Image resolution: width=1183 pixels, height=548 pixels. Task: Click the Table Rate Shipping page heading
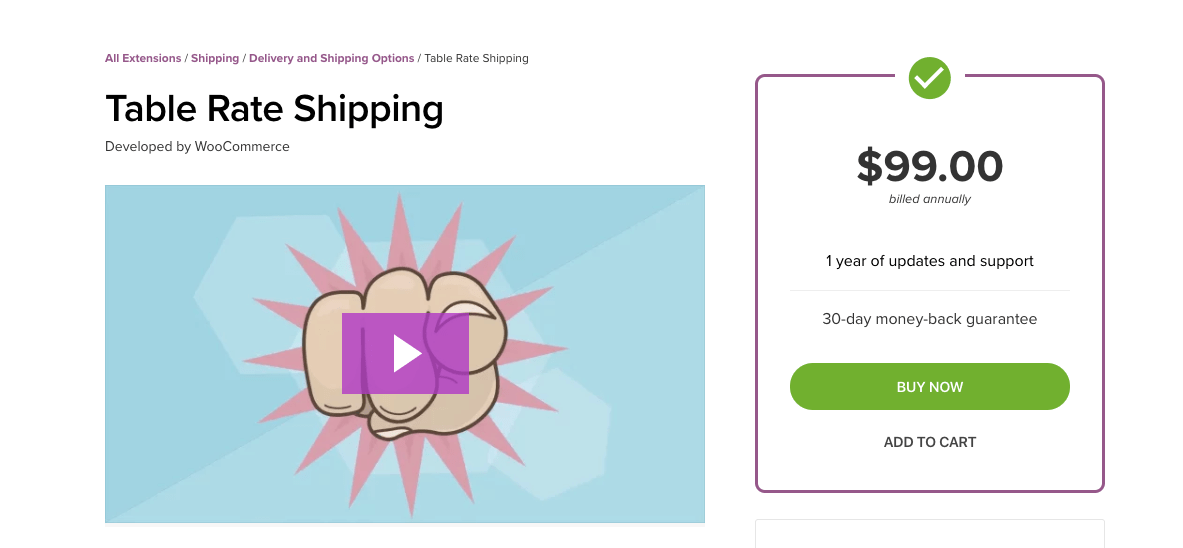[x=274, y=108]
